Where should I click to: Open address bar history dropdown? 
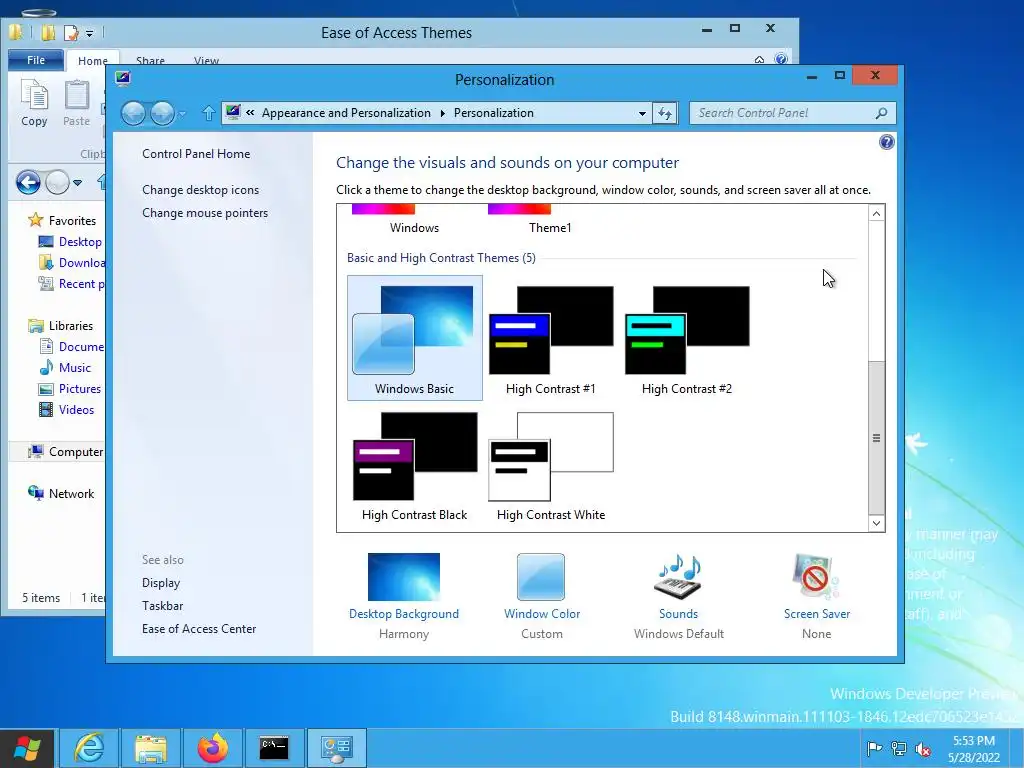[x=642, y=113]
